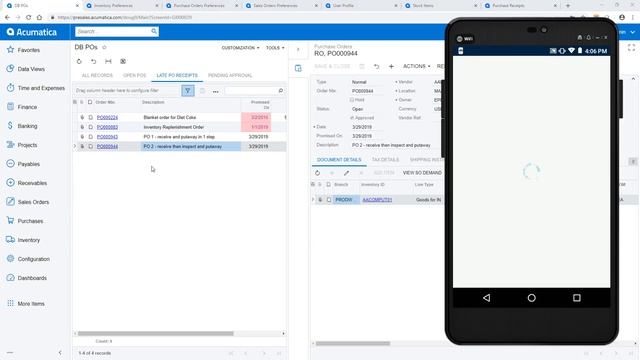640x360 pixels.
Task: Click View SO Demand button
Action: coord(422,173)
